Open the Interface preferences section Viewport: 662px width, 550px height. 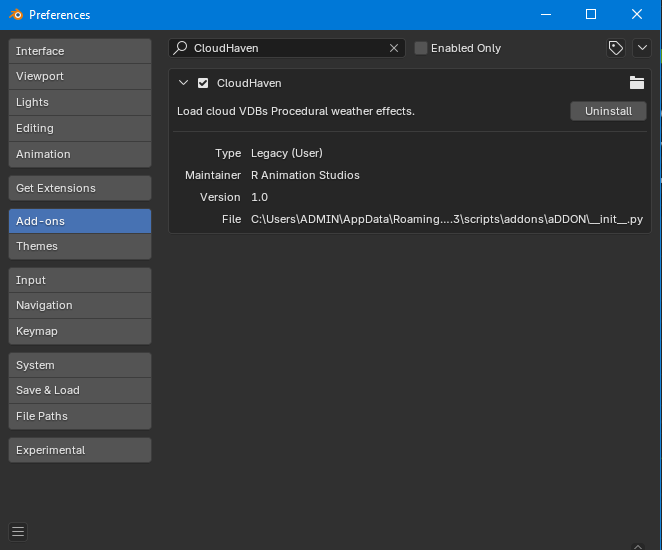[x=80, y=51]
